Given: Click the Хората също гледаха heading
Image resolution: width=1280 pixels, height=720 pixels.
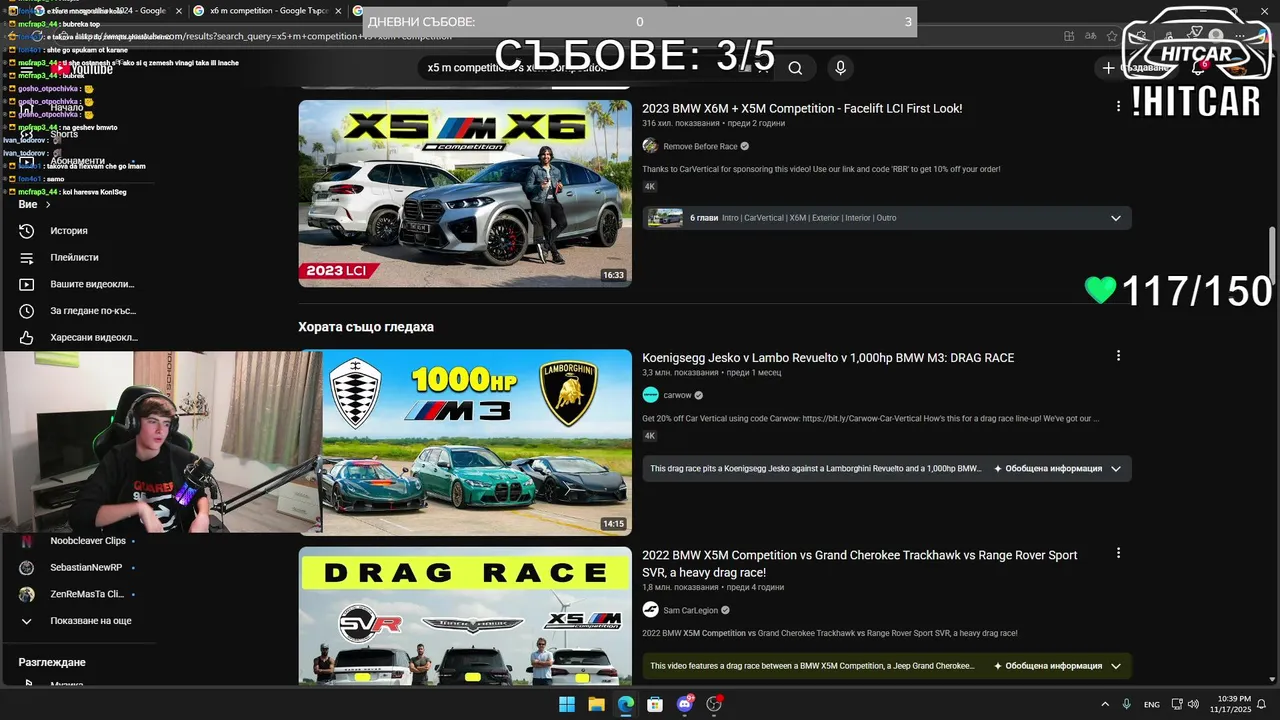Looking at the screenshot, I should [366, 327].
